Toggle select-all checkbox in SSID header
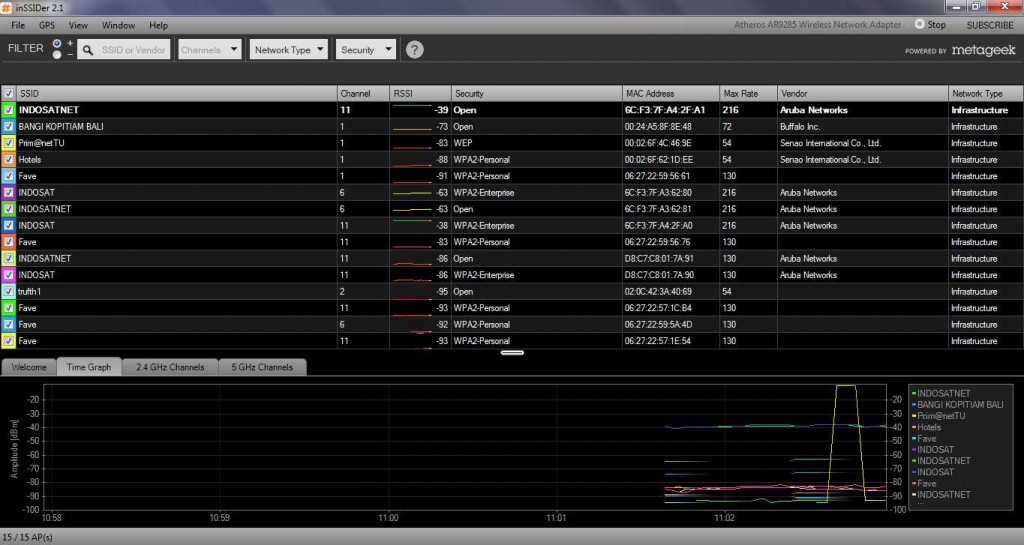The width and height of the screenshot is (1024, 545). click(8, 93)
